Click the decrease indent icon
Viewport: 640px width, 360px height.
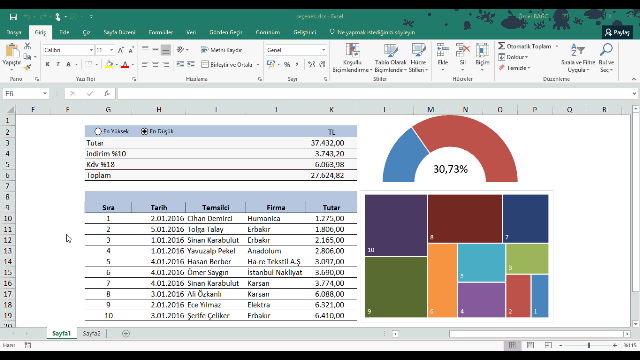(x=180, y=64)
